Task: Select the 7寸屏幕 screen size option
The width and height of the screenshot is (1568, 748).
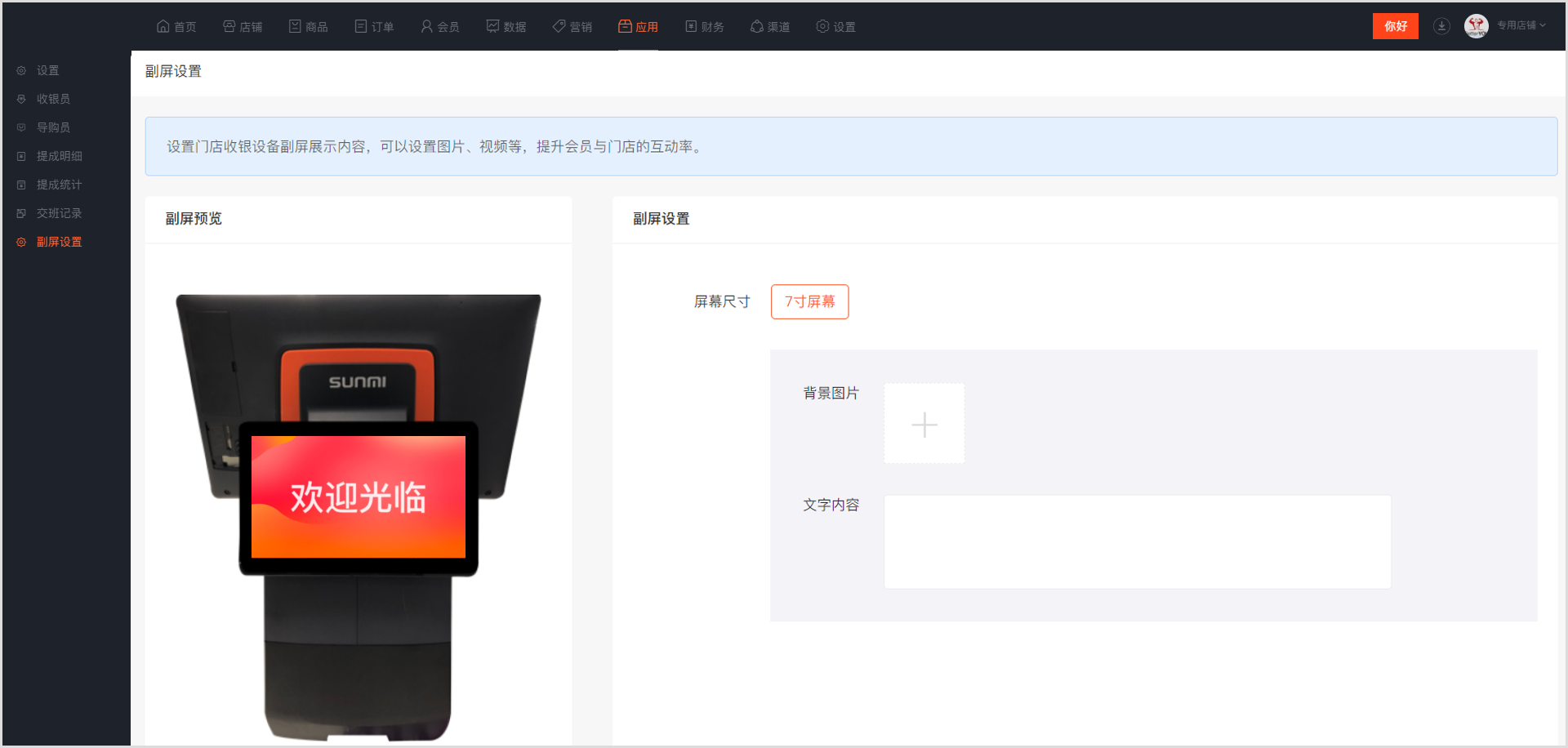Action: 809,301
